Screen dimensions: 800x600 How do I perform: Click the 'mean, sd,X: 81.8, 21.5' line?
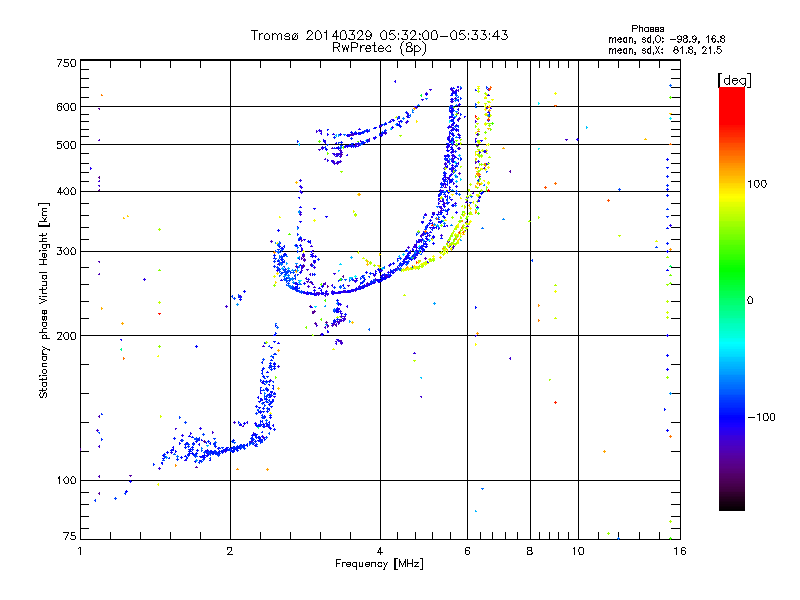tap(665, 50)
